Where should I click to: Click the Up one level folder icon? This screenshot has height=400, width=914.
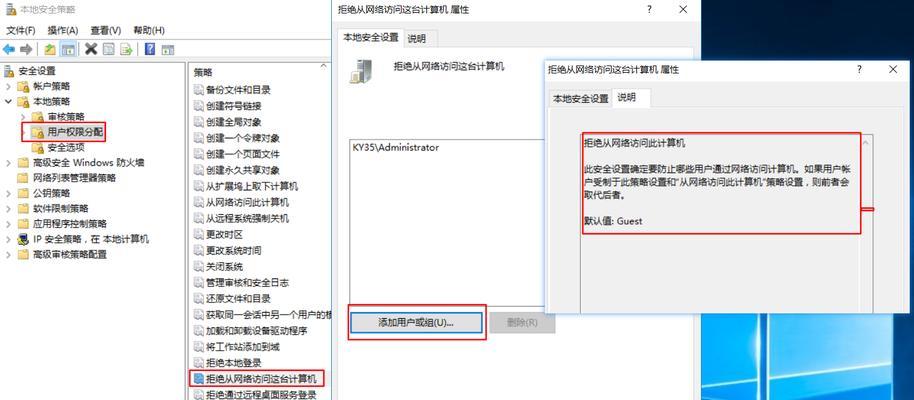50,49
